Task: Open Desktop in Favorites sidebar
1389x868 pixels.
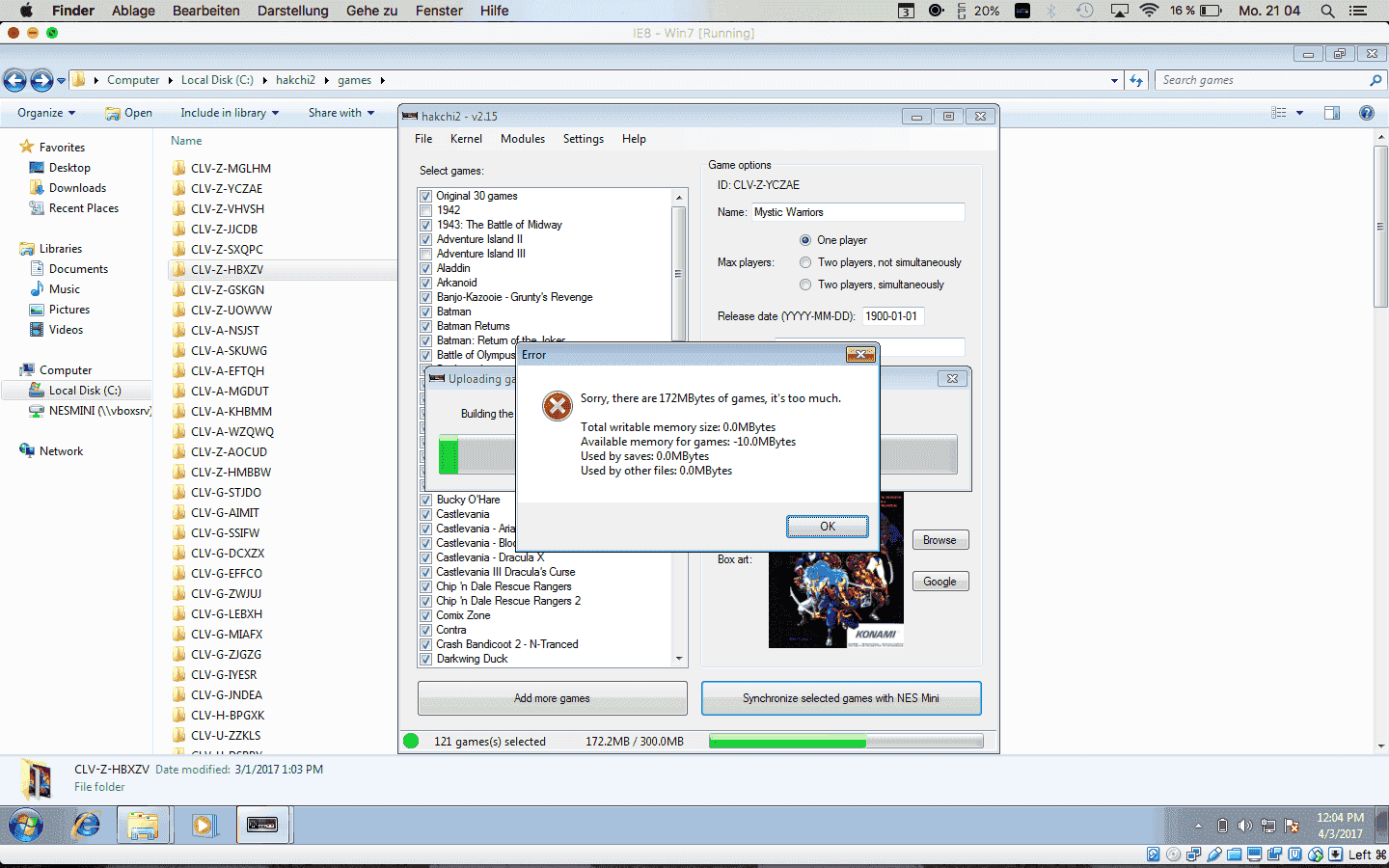Action: (x=69, y=168)
